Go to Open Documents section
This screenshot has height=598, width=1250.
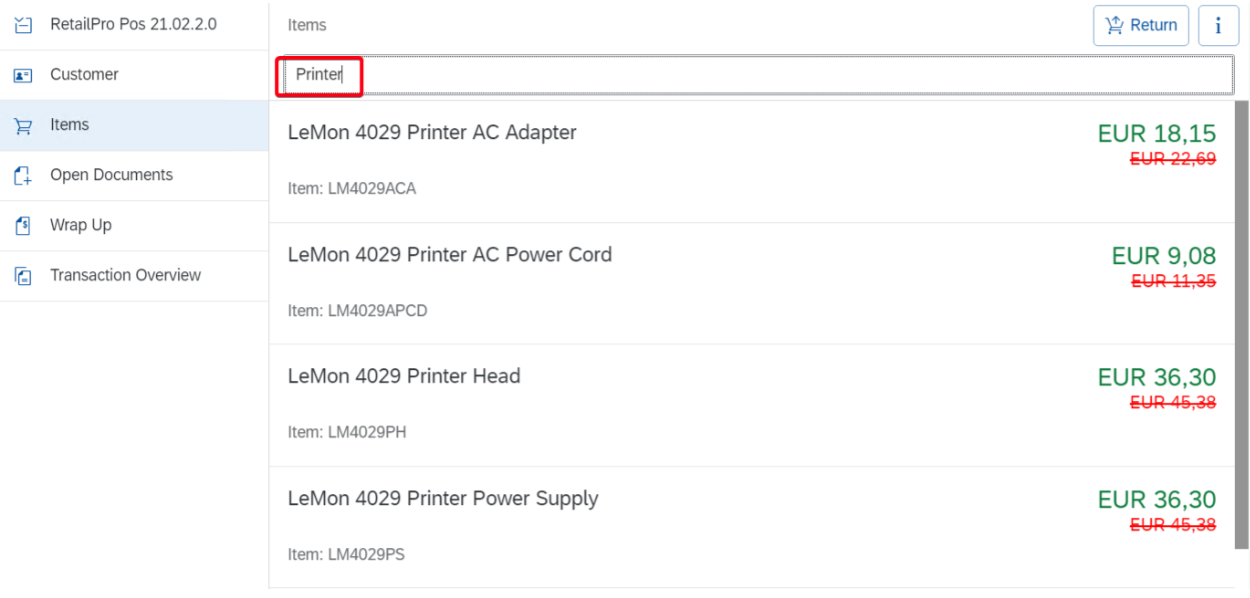point(111,175)
